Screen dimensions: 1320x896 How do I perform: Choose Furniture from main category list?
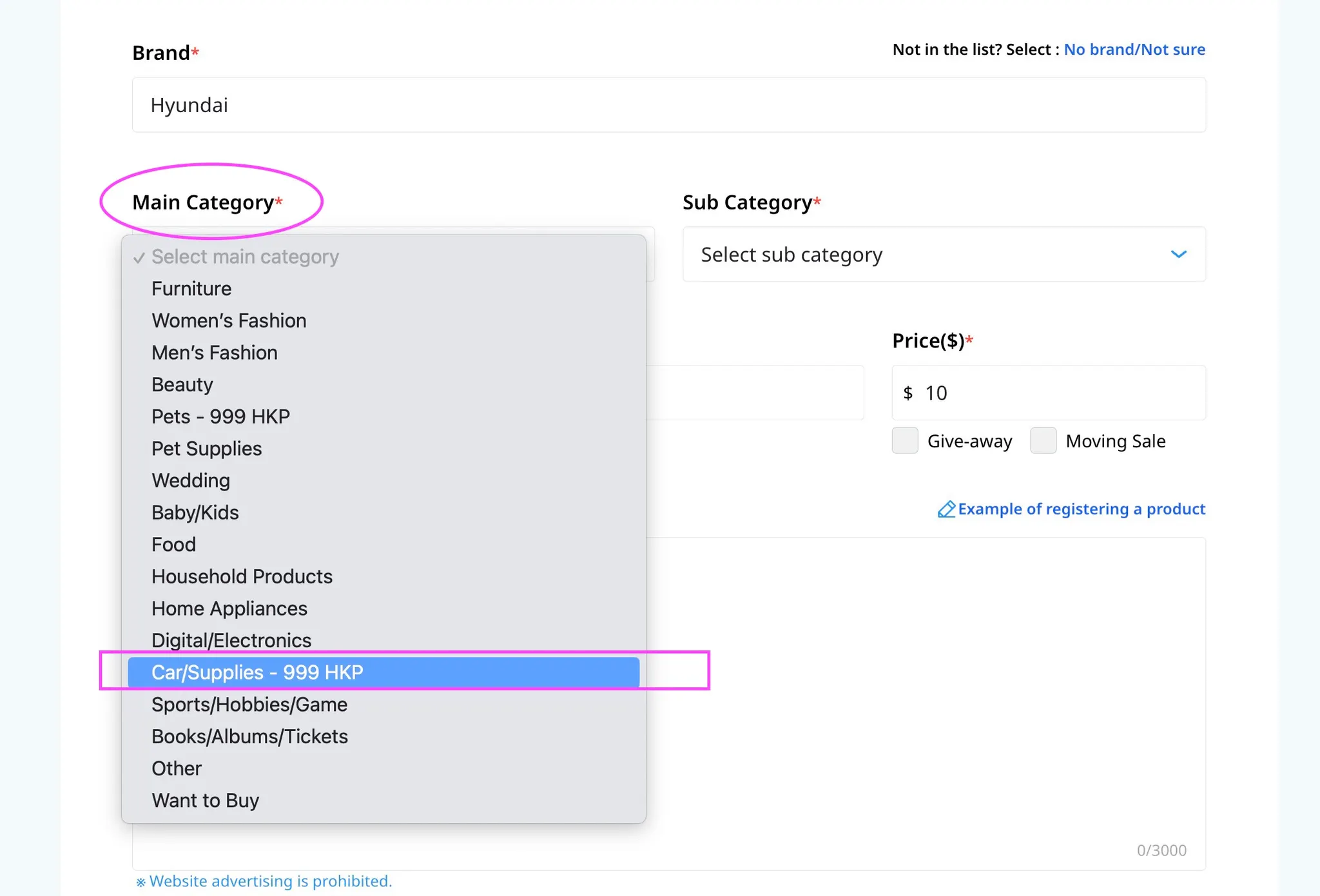pyautogui.click(x=191, y=289)
